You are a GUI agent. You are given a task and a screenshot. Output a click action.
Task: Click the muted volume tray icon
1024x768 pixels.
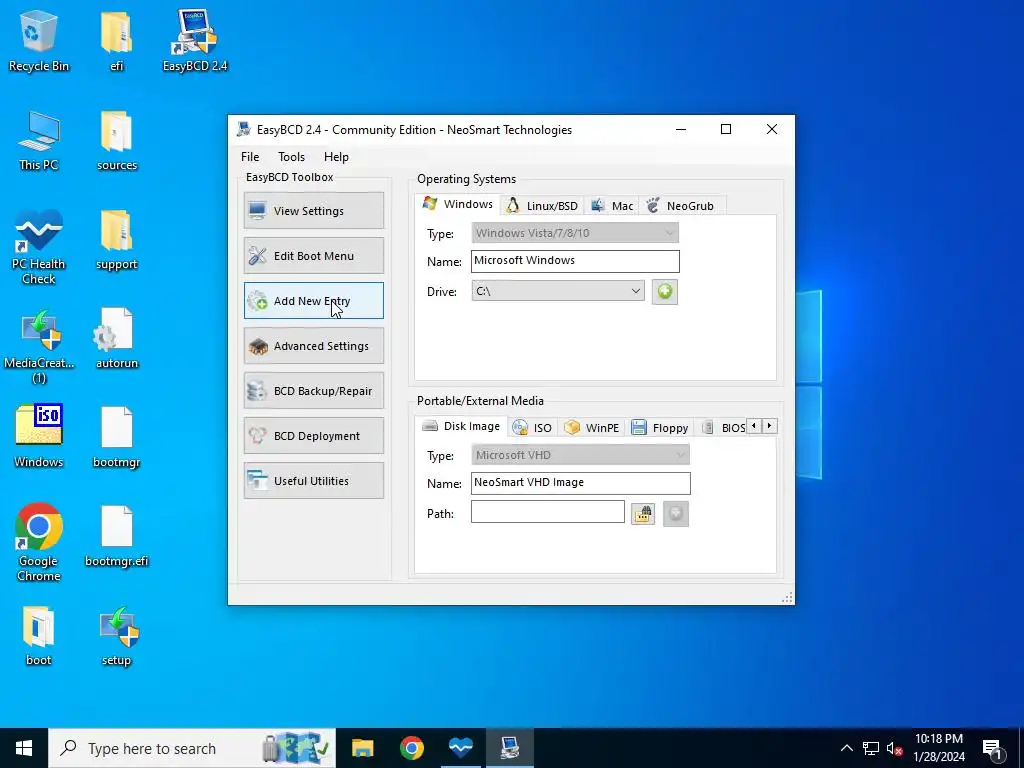[893, 748]
